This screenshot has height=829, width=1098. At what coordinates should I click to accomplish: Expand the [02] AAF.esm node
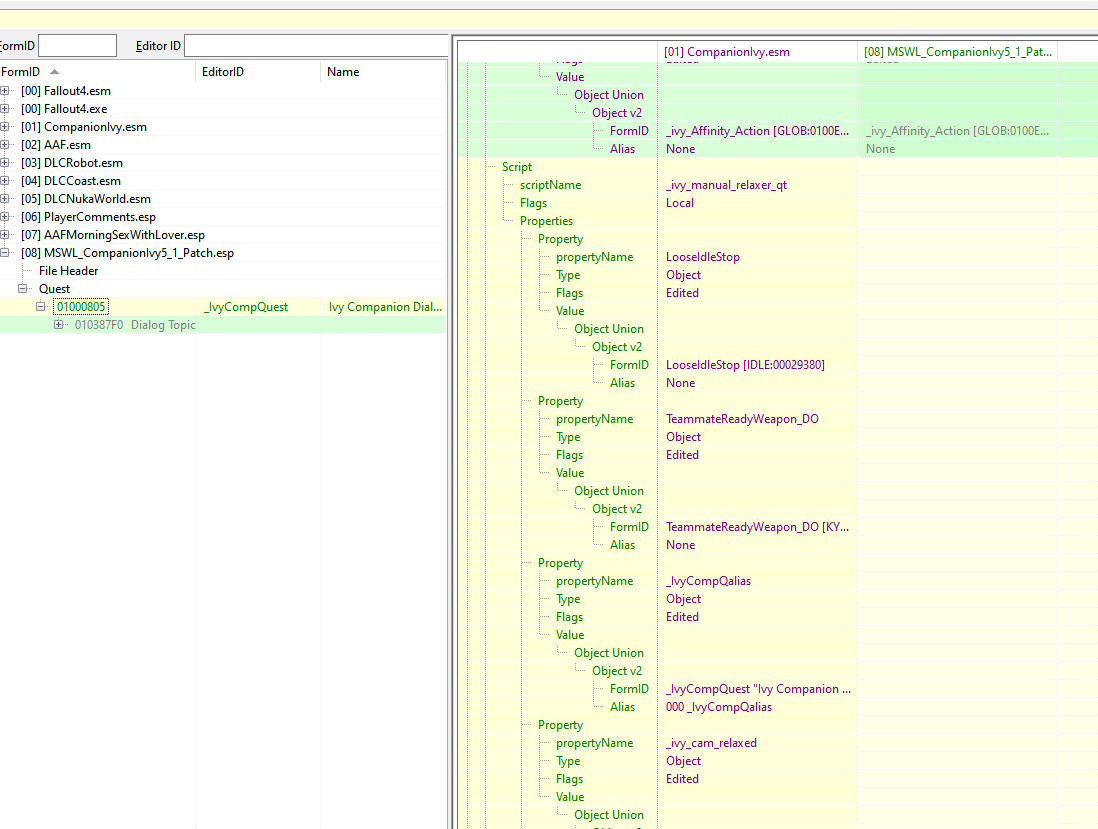(x=4, y=145)
